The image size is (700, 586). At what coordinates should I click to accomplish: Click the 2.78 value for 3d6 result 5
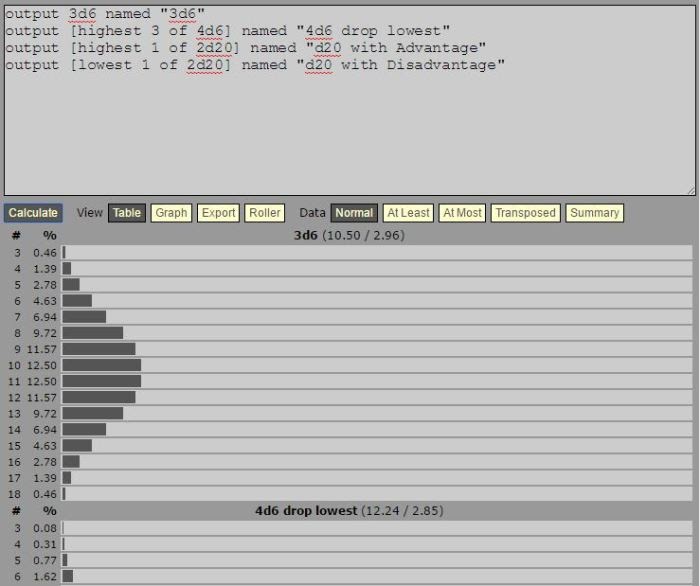45,285
